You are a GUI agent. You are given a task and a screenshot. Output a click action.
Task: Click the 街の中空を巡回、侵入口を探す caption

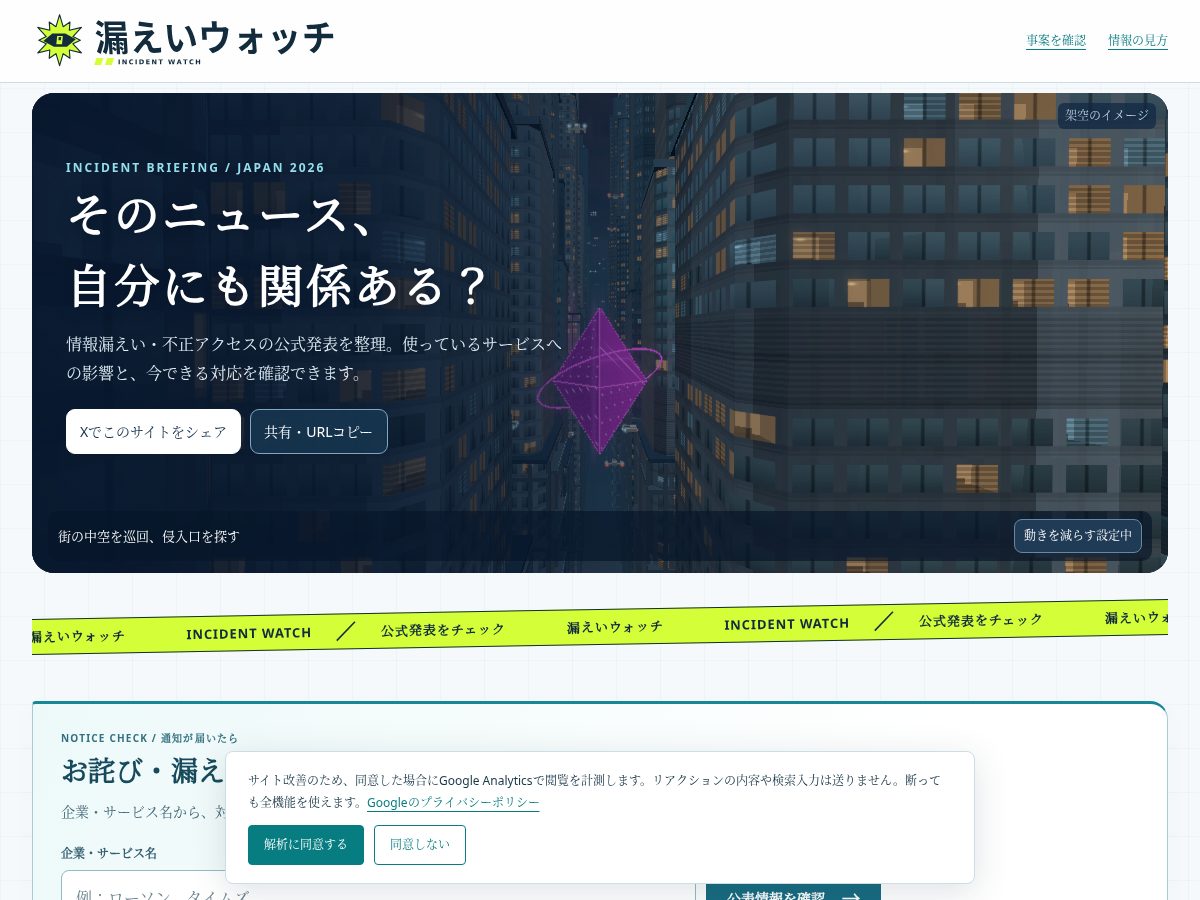[149, 536]
